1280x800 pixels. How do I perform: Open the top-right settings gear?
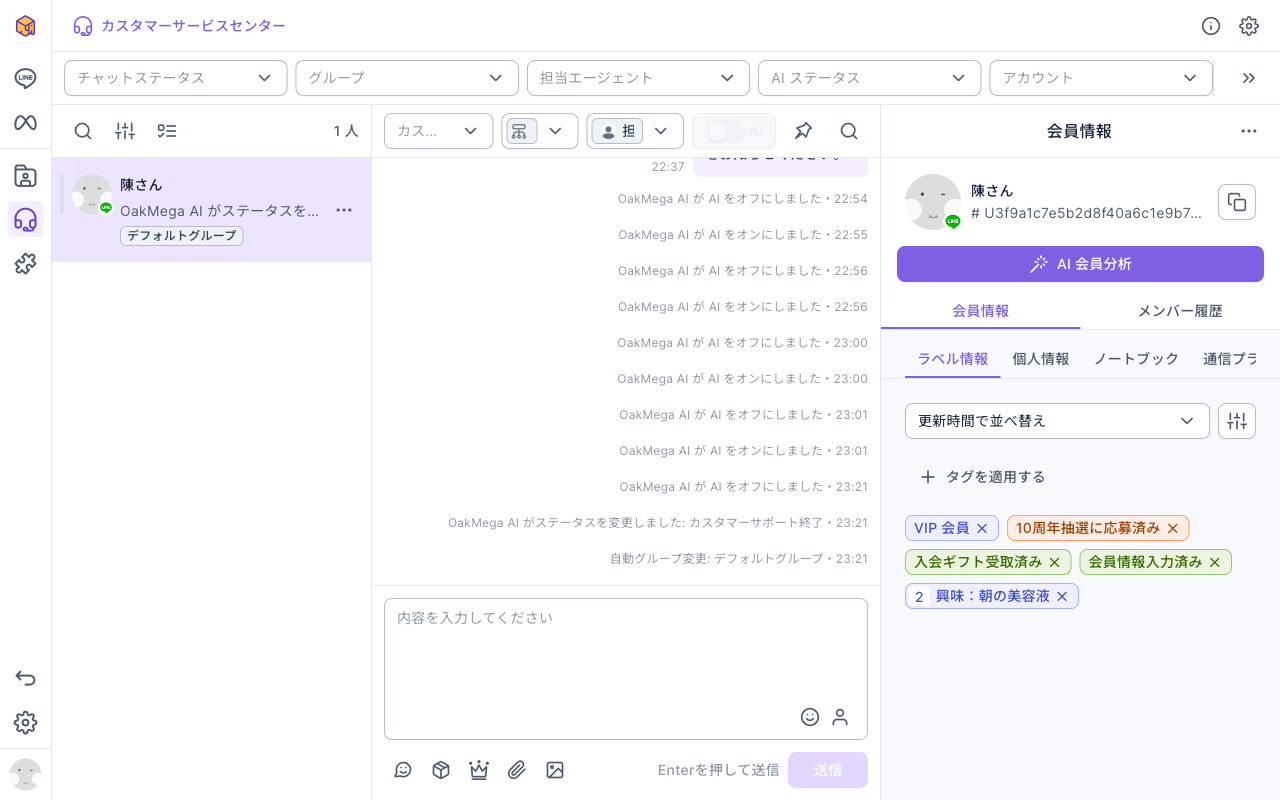tap(1249, 26)
